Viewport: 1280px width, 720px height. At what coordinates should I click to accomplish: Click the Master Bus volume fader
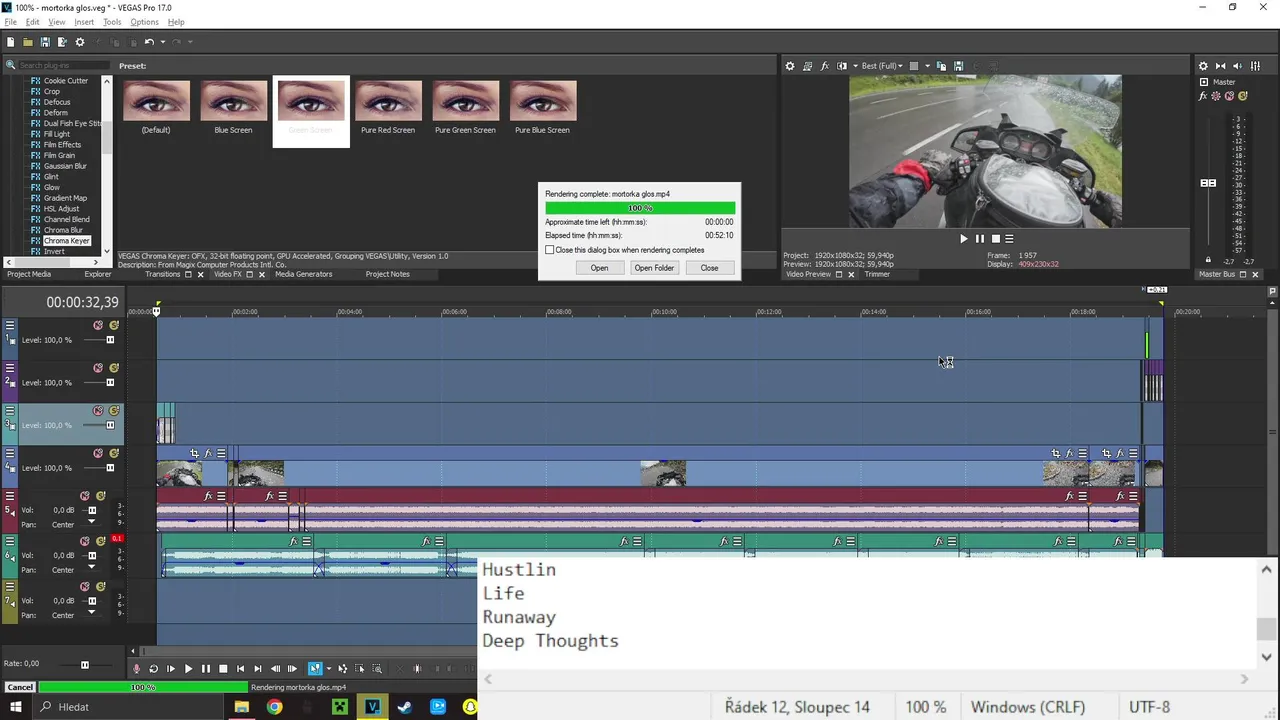pos(1208,183)
